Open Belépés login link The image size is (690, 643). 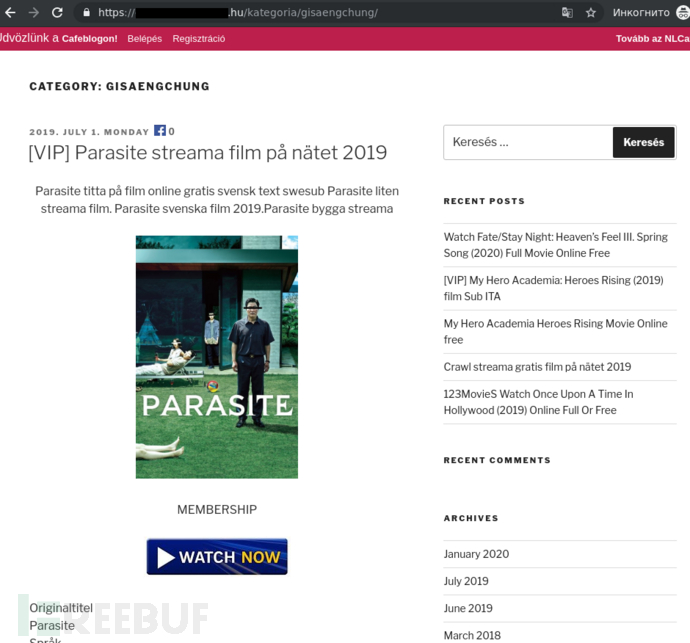tap(144, 39)
